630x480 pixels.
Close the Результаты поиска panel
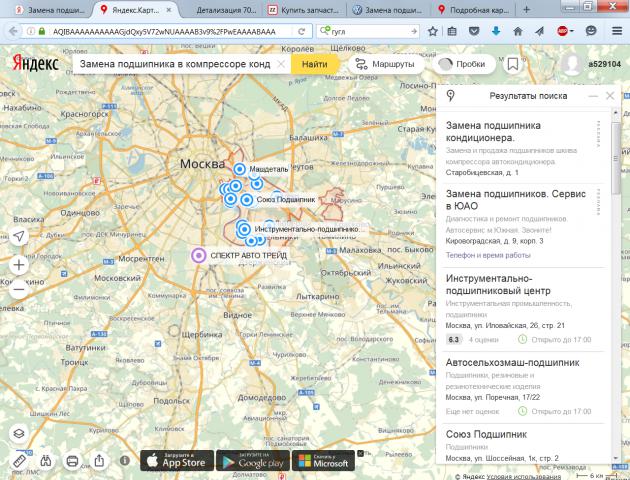click(610, 96)
